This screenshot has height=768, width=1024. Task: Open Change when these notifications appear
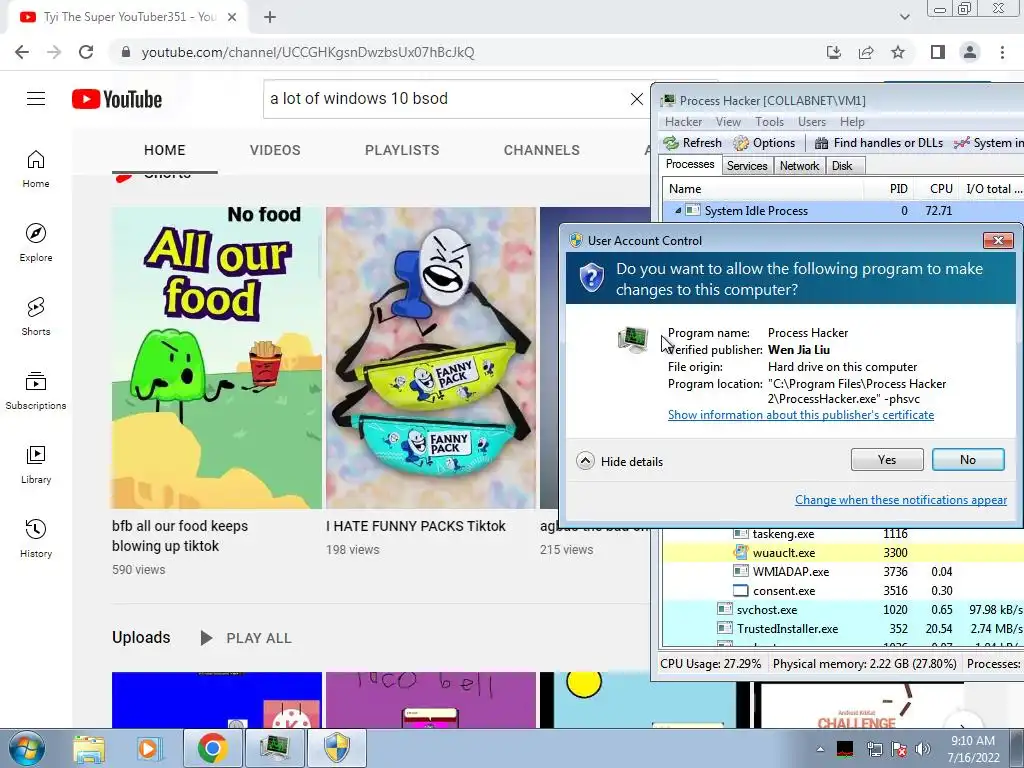coord(901,500)
